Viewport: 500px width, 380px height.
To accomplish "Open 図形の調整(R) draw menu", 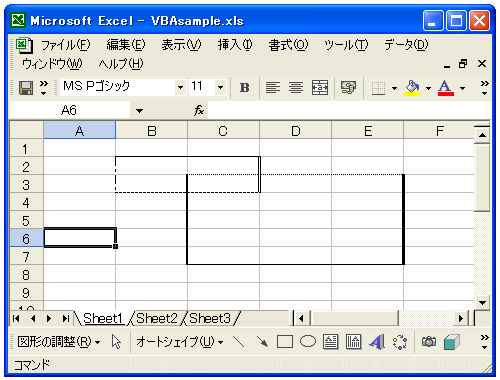I will [x=59, y=342].
